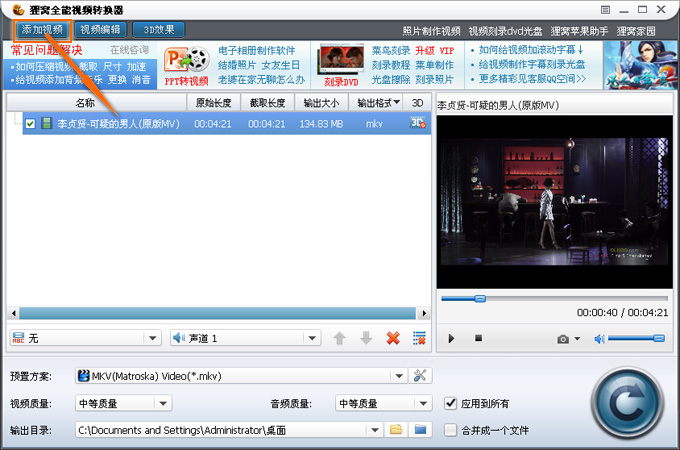
Task: Click the left arrow of the horizontal scrollbar
Action: 13,313
